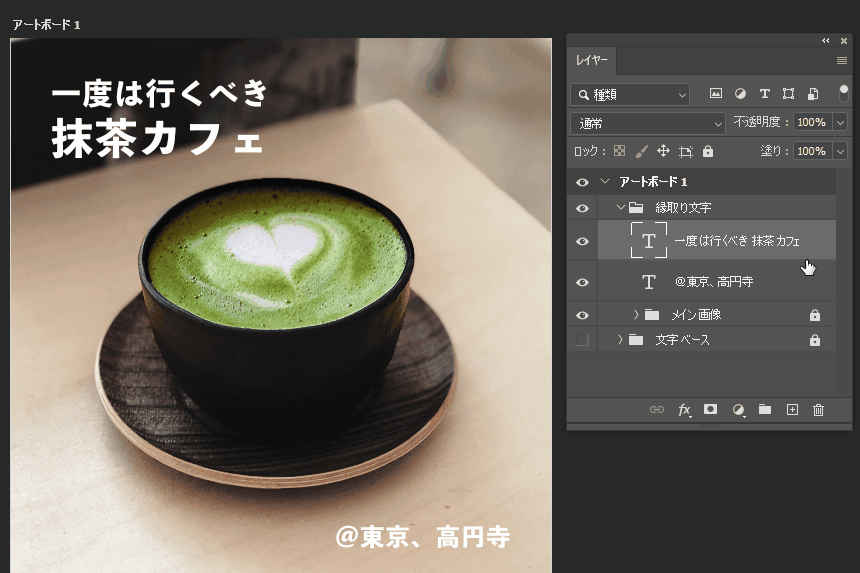Viewport: 860px width, 573px height.
Task: Open the 通常 blend mode dropdown
Action: pyautogui.click(x=648, y=123)
